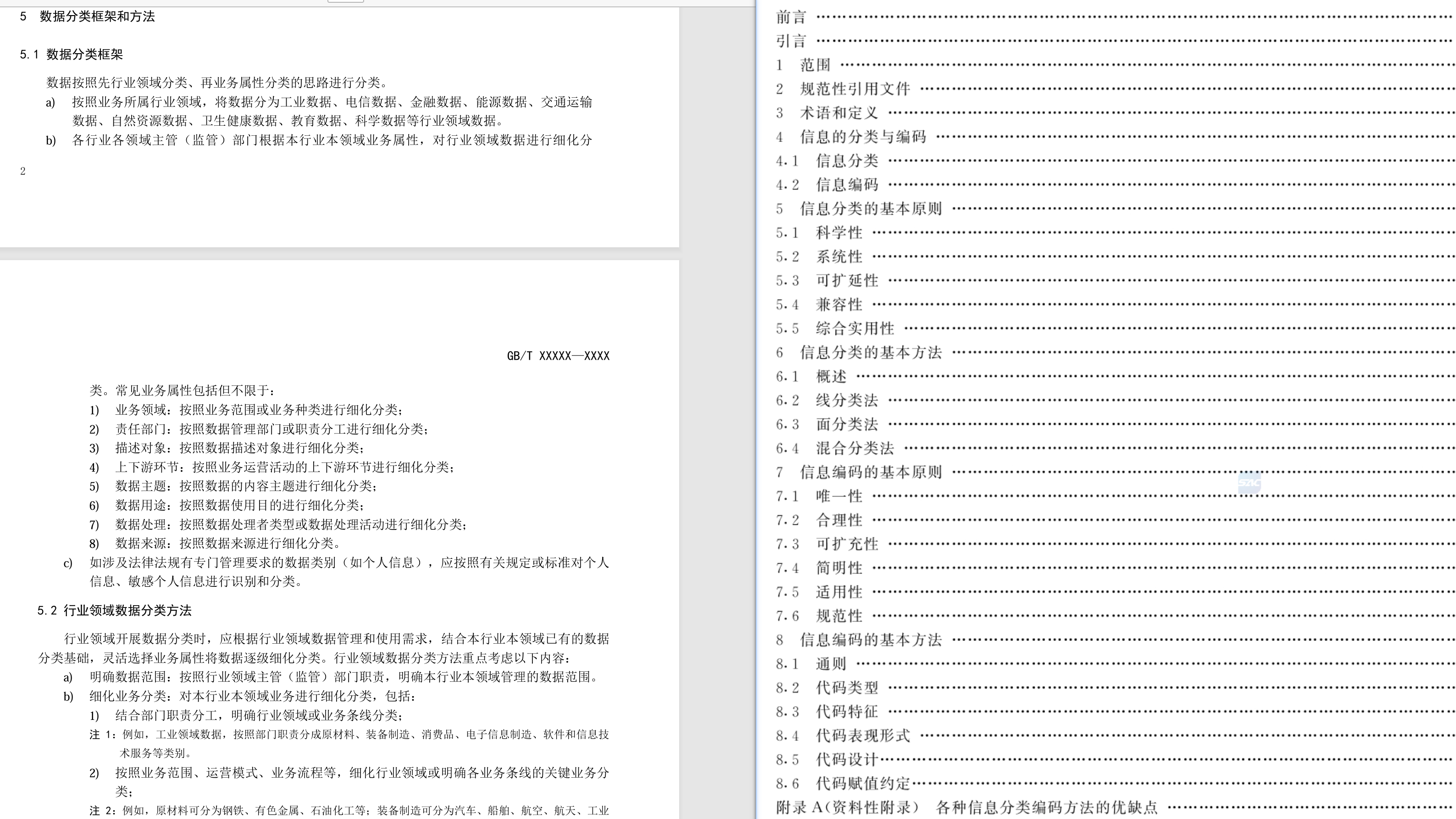Viewport: 1456px width, 819px height.
Task: Click the small field at top edge
Action: point(345,1)
